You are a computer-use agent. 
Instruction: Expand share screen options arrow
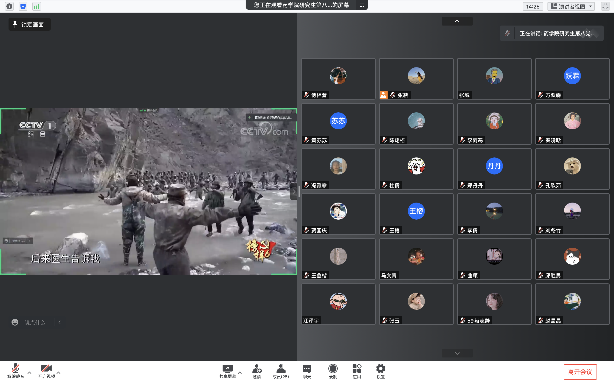point(240,372)
